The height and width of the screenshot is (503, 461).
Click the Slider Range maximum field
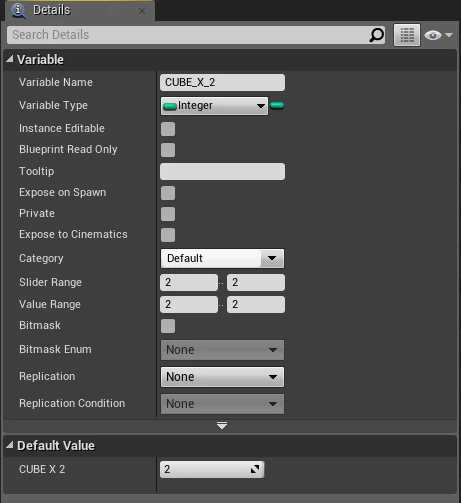(x=256, y=282)
